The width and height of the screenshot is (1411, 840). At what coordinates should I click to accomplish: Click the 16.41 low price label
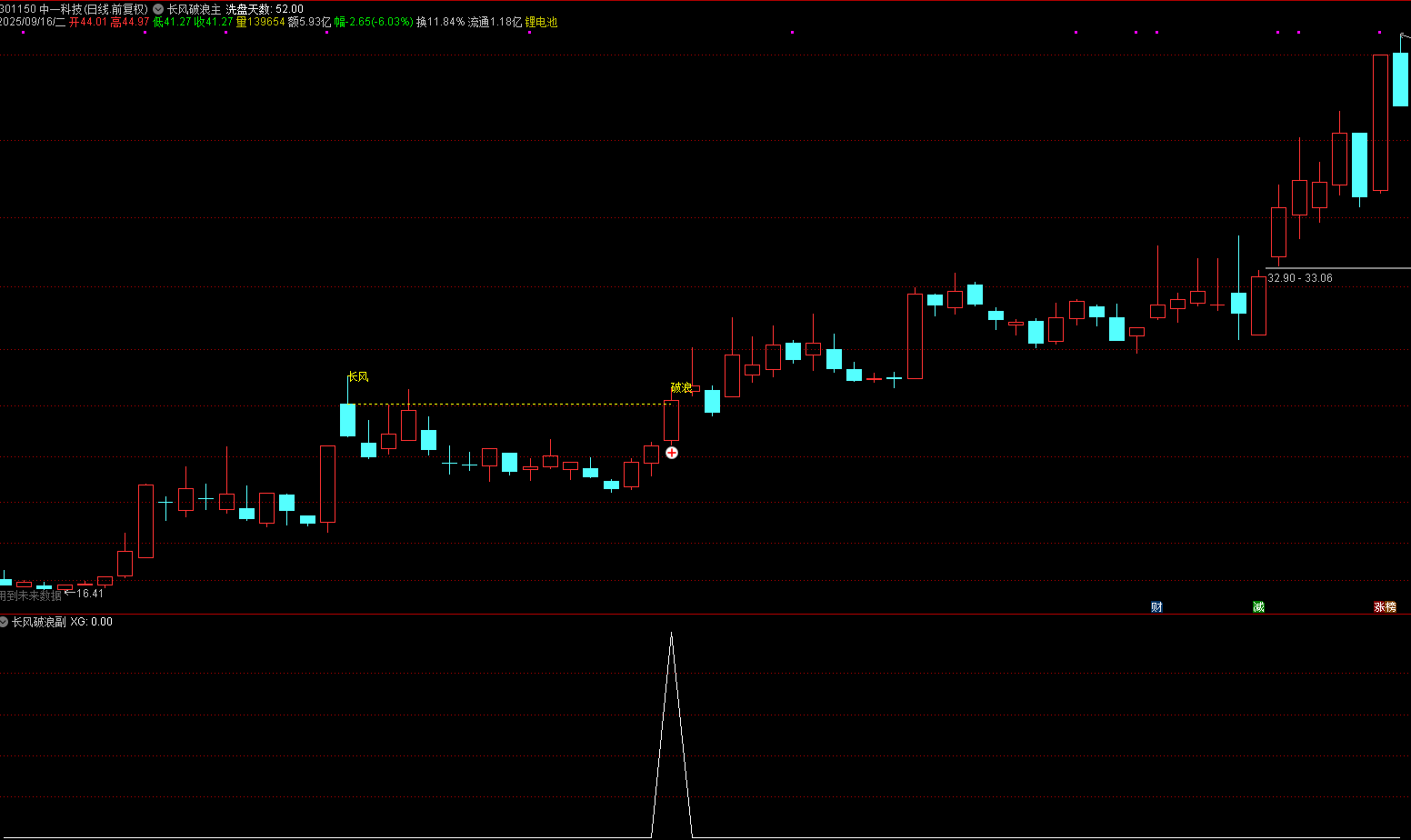pyautogui.click(x=89, y=594)
